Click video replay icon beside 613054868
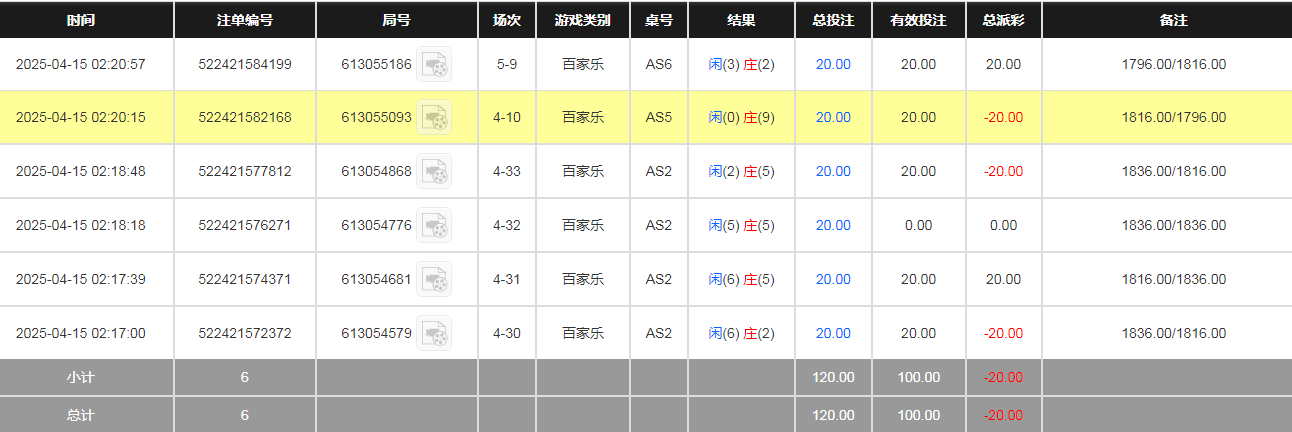Image resolution: width=1292 pixels, height=432 pixels. click(434, 172)
